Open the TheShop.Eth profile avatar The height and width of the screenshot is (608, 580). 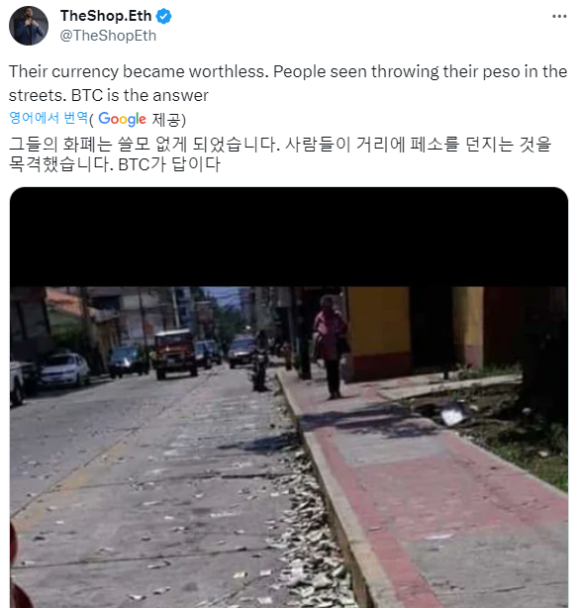click(x=29, y=26)
